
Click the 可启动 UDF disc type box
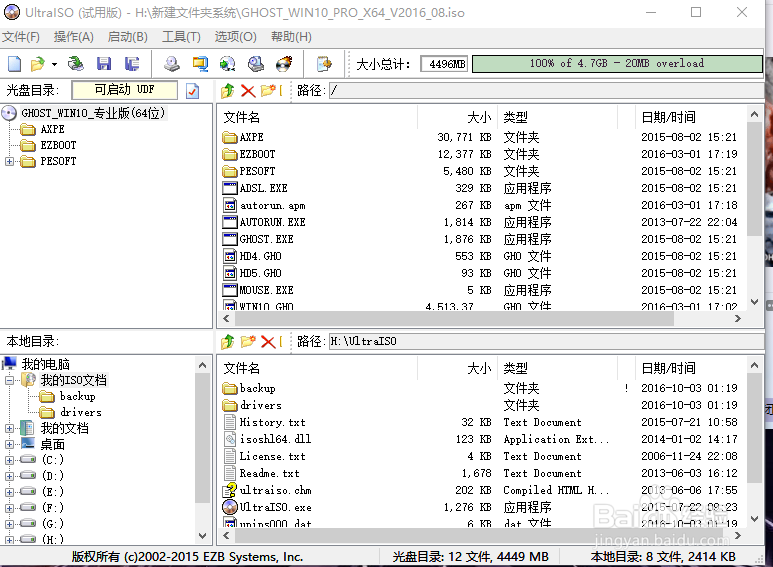pyautogui.click(x=124, y=90)
